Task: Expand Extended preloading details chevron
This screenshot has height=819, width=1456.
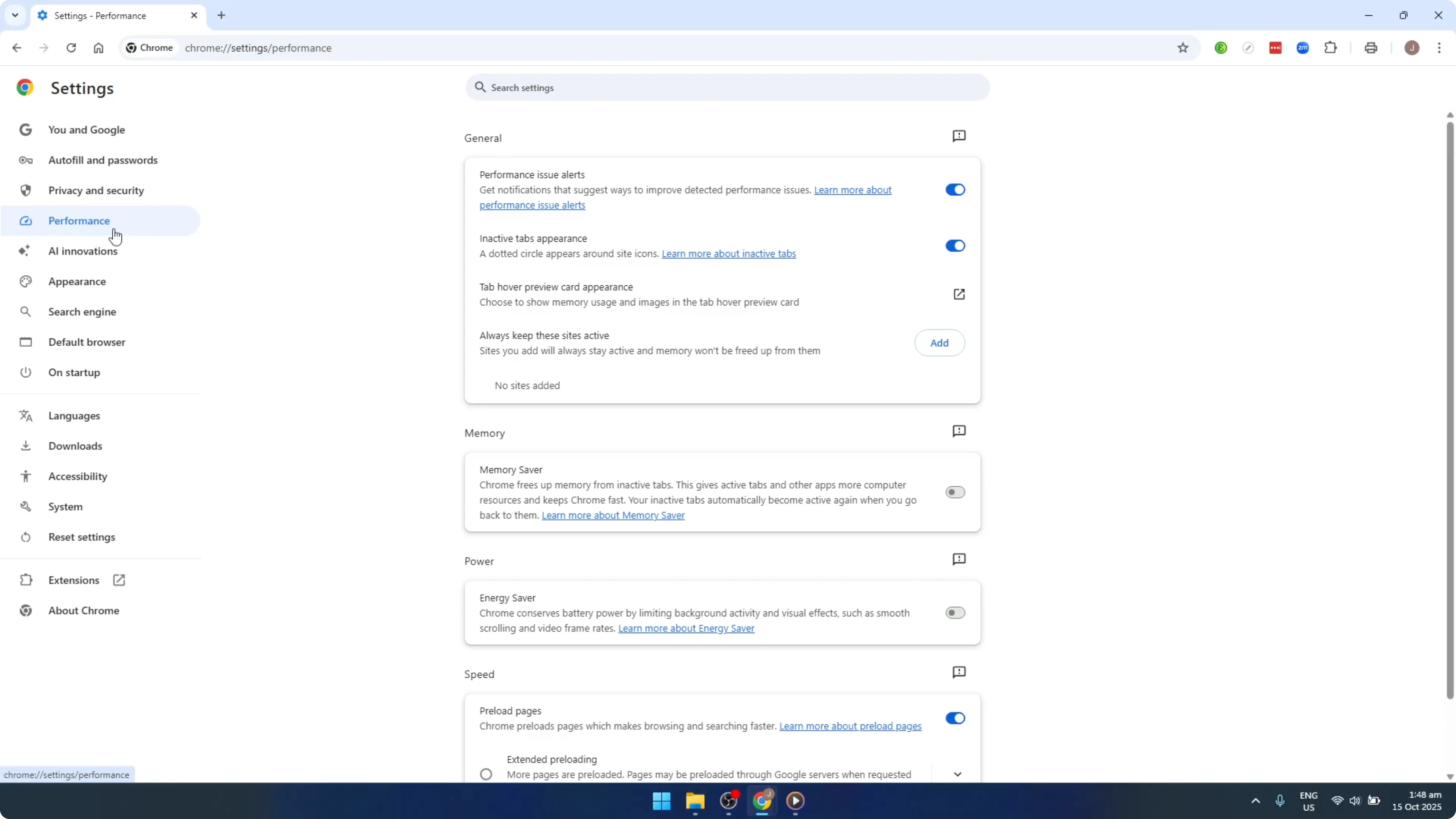Action: point(957,774)
